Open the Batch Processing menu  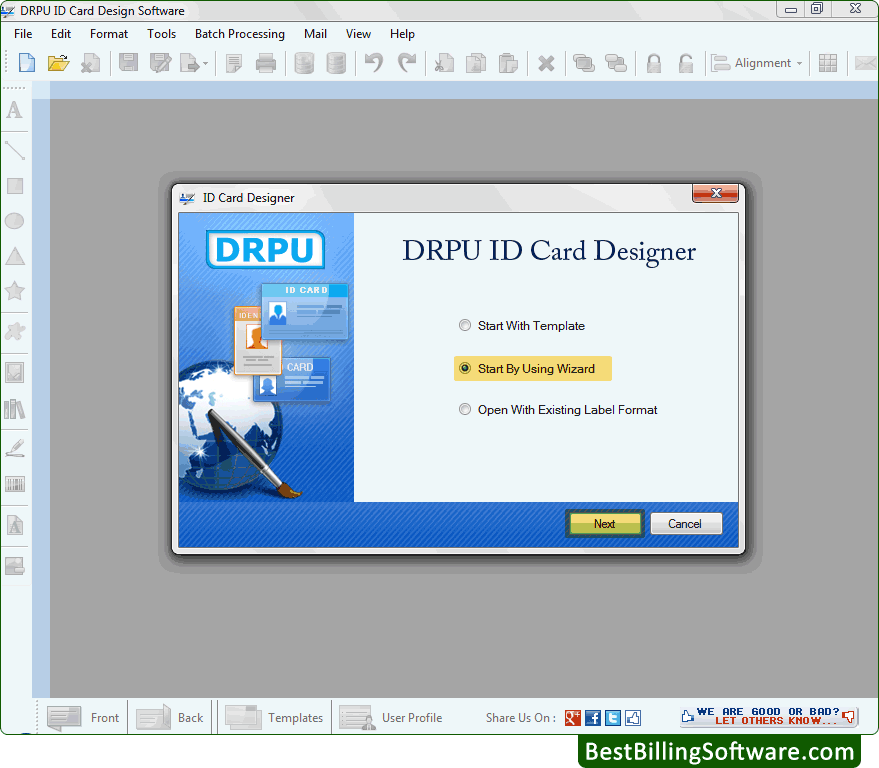[x=239, y=34]
